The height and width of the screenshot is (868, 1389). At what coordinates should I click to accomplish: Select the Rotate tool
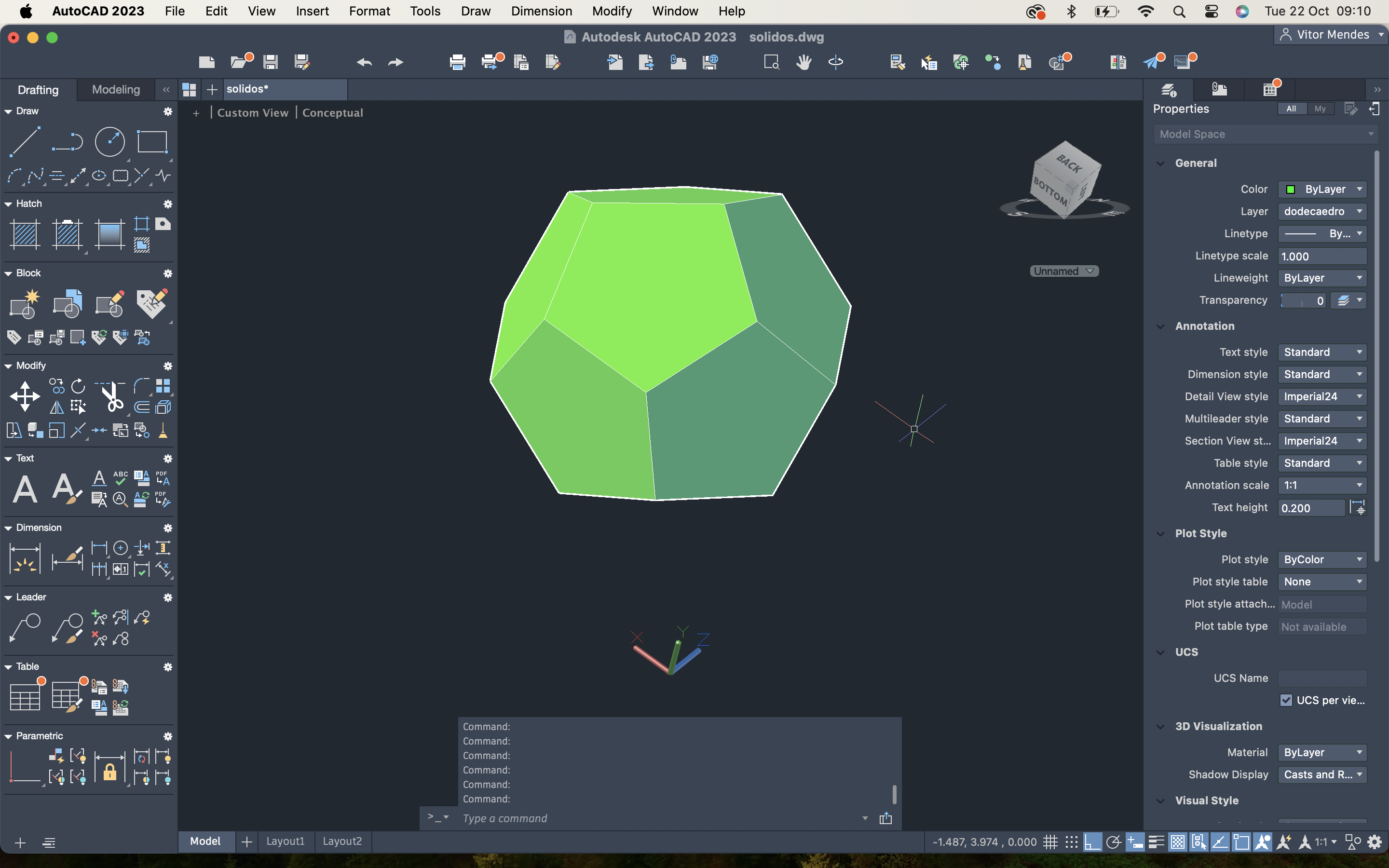tap(78, 386)
